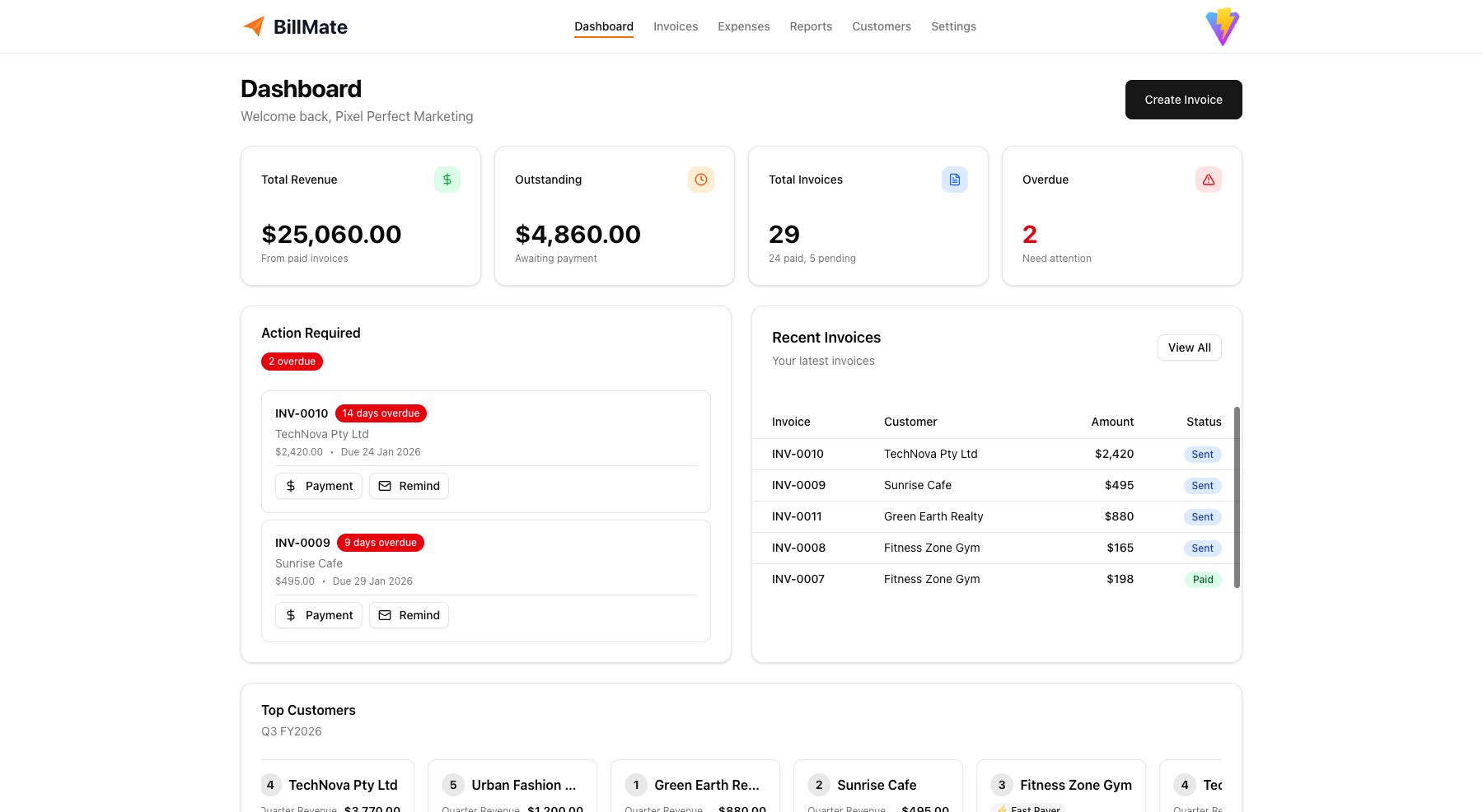Click the Create Invoice button
1483x812 pixels.
click(1183, 100)
